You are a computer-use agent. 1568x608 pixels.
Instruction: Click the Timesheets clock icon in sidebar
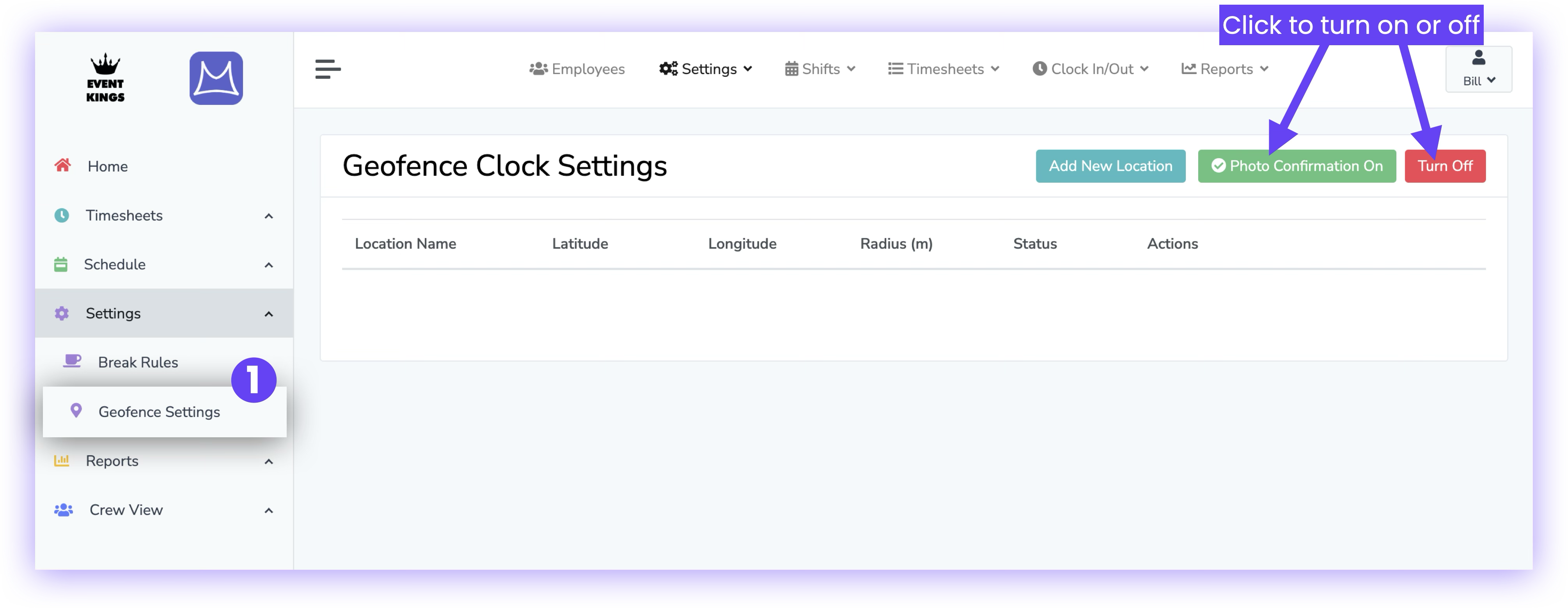[62, 215]
